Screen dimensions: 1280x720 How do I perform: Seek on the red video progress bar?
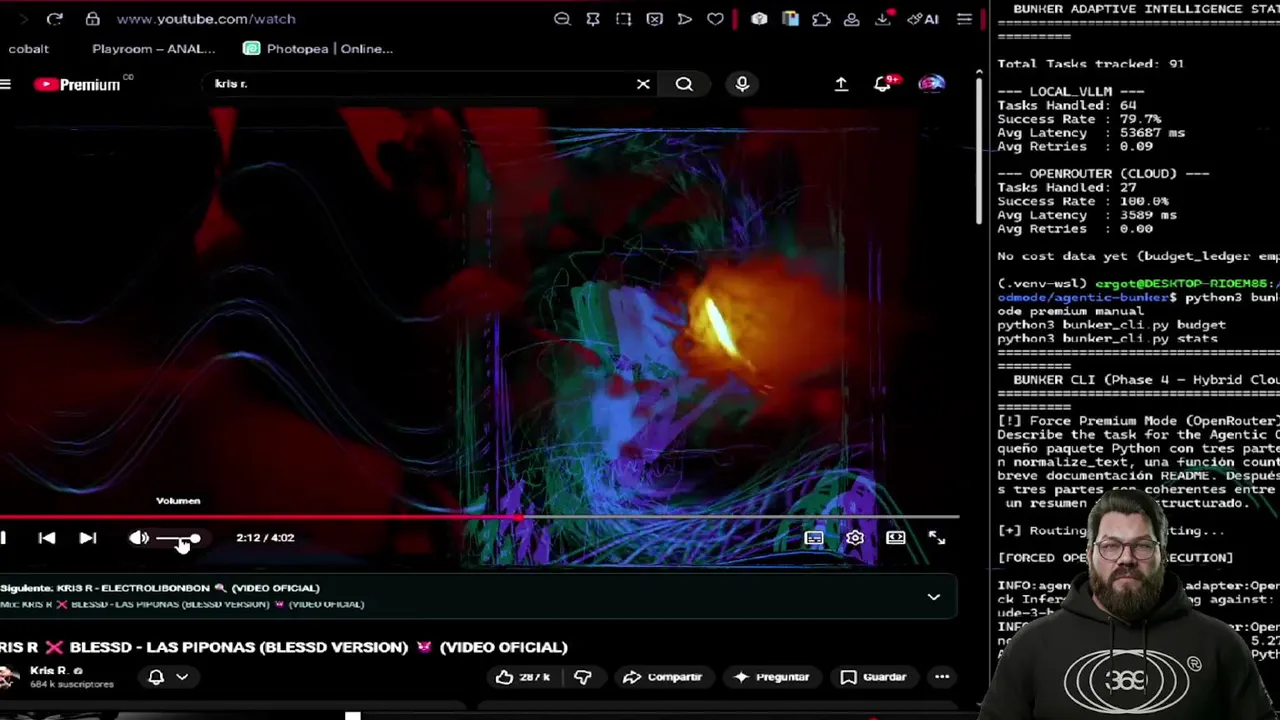479,518
